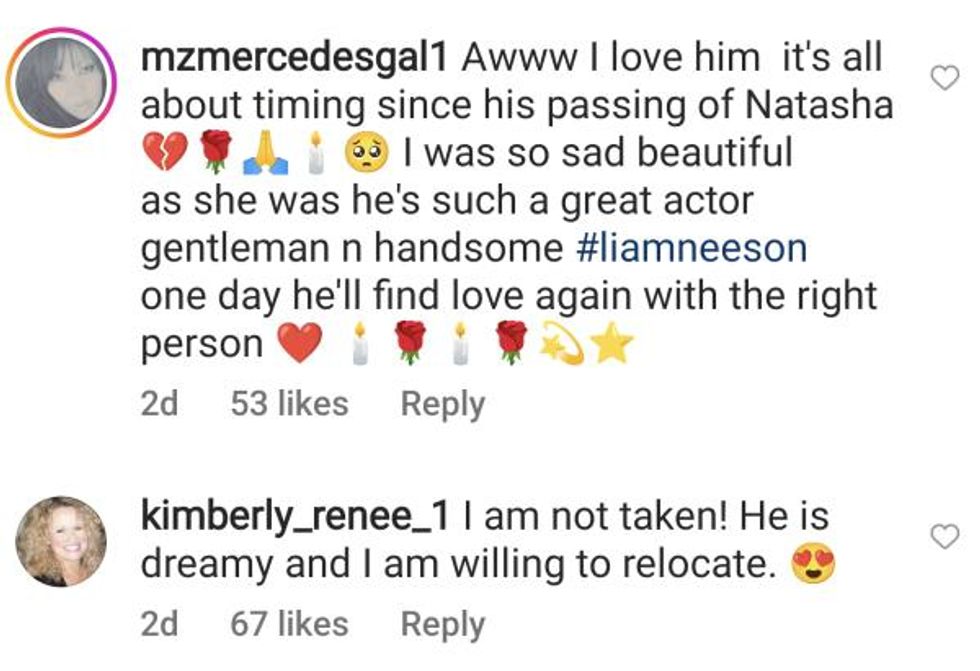Like kimberly_renee_1's comment with the heart icon

pos(944,537)
